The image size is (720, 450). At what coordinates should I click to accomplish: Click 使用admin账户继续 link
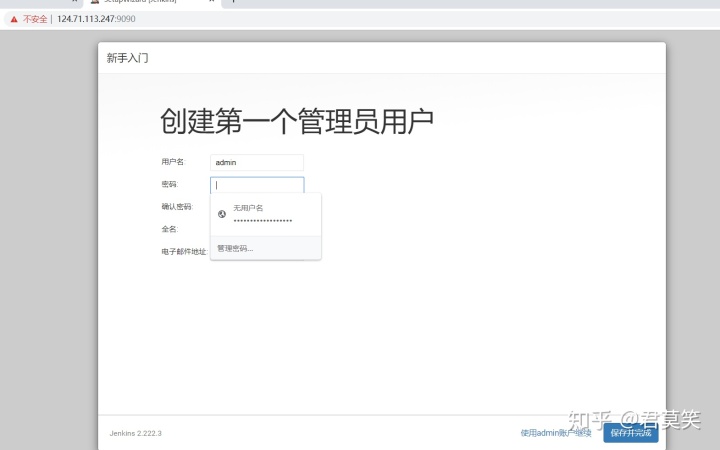coord(556,433)
